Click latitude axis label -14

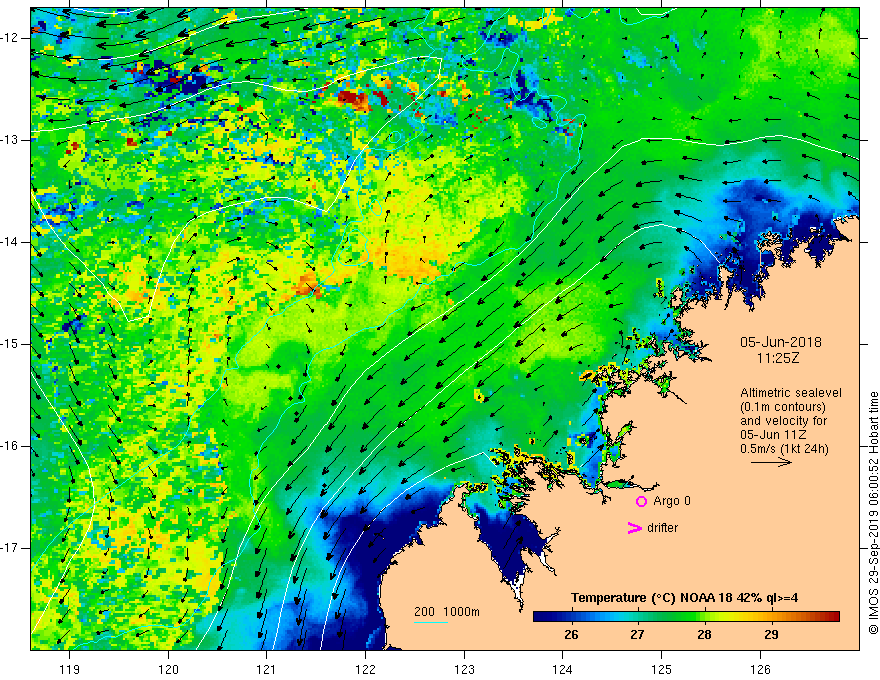(x=10, y=242)
